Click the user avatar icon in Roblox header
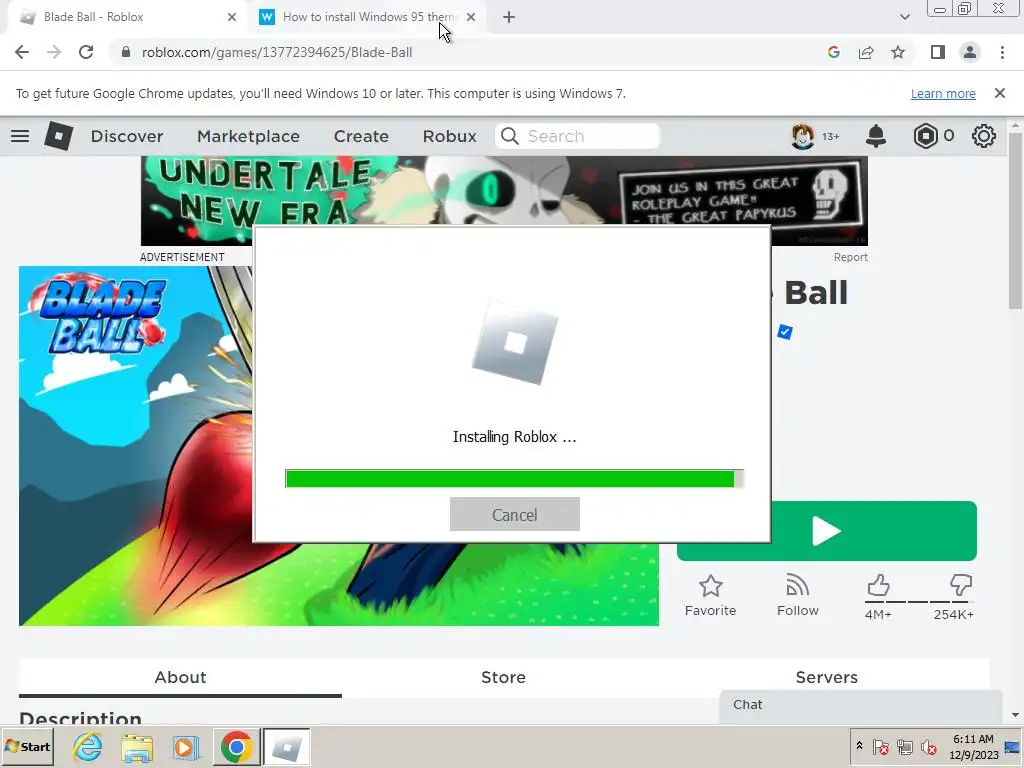1024x768 pixels. 803,136
